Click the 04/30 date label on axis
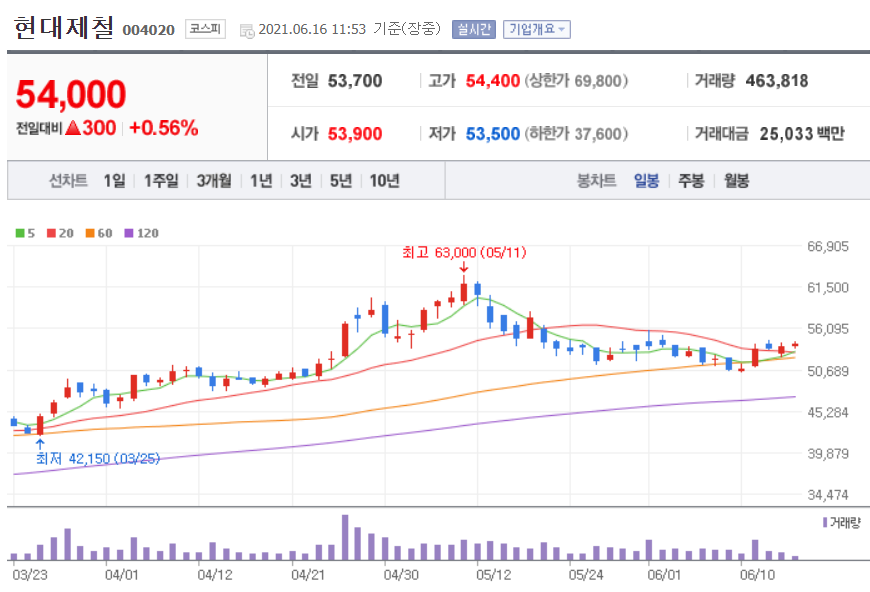870x592 pixels. tap(401, 575)
